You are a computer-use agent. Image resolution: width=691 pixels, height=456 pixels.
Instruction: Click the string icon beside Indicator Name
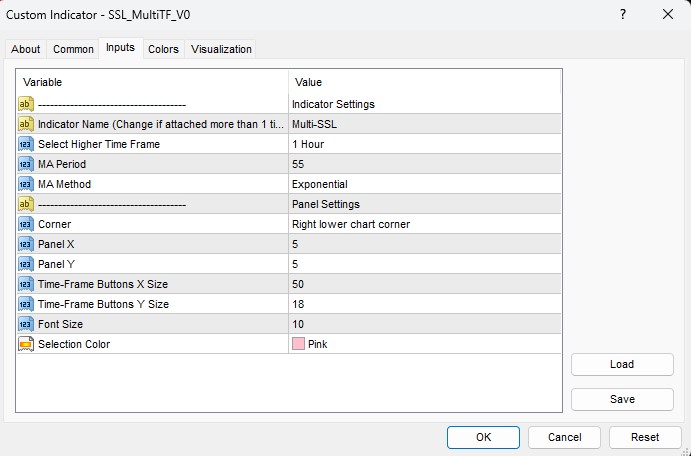pos(26,124)
